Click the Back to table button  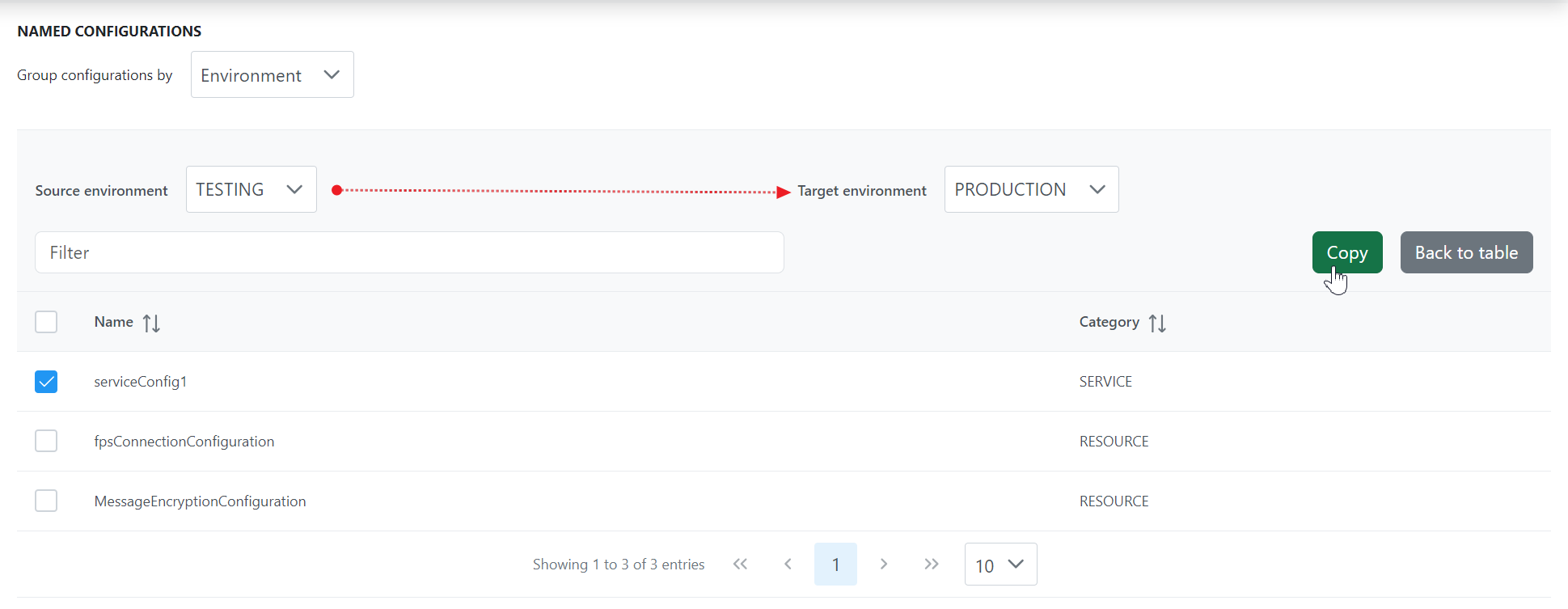coord(1465,252)
